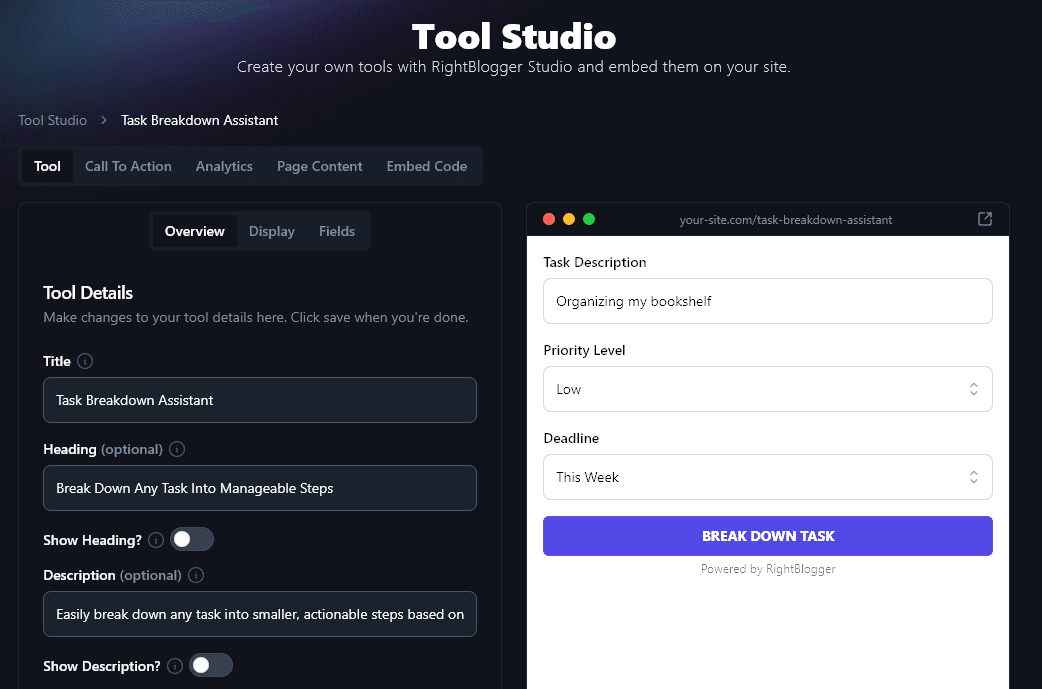
Task: Click the info icon beside Title
Action: pos(86,361)
